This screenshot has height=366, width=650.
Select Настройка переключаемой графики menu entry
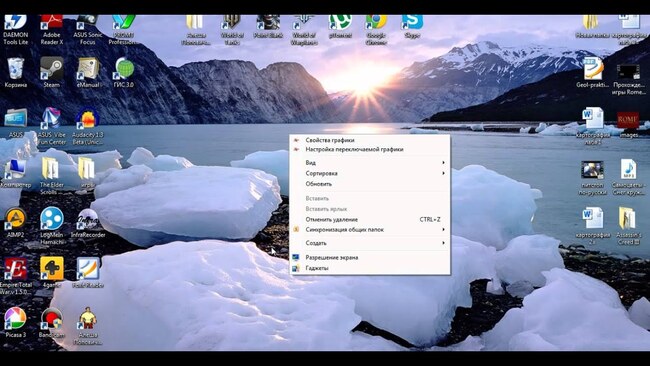[370, 149]
